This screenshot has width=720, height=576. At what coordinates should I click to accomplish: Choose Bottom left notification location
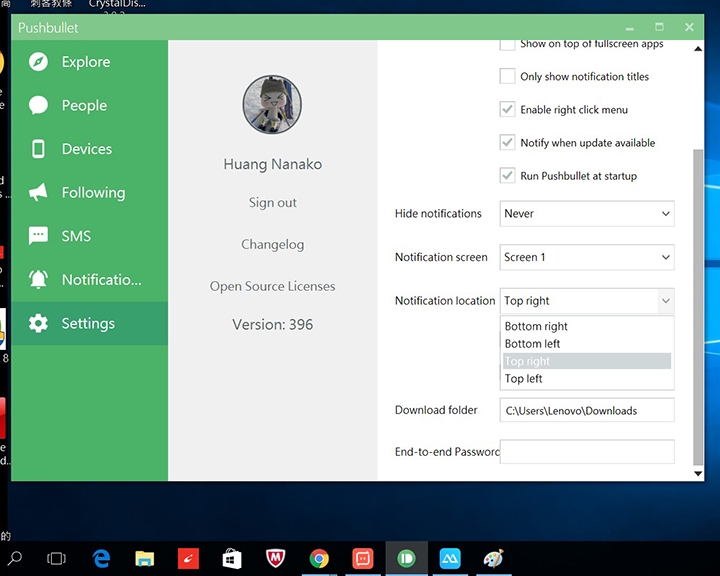click(x=587, y=344)
